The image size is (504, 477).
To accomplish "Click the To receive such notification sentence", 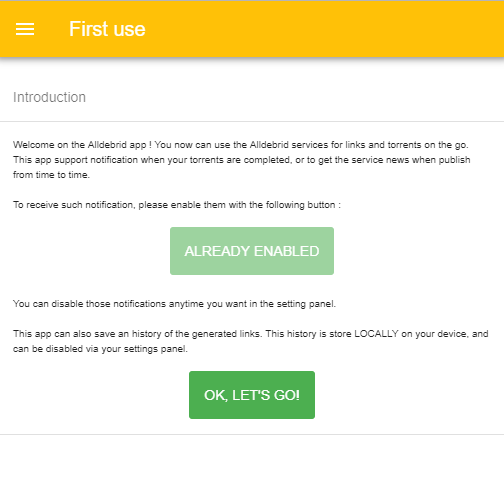I will [177, 205].
